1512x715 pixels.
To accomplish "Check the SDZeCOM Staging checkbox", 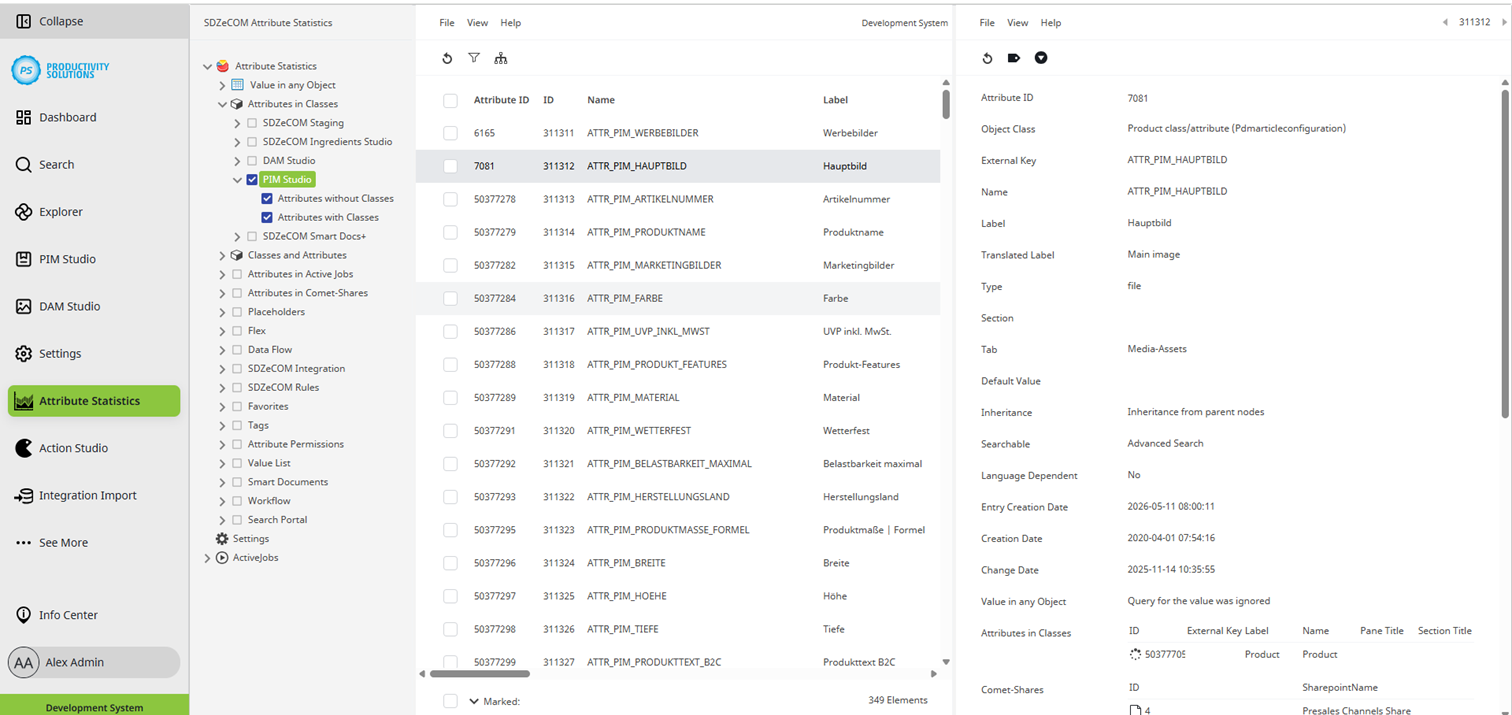I will click(252, 123).
